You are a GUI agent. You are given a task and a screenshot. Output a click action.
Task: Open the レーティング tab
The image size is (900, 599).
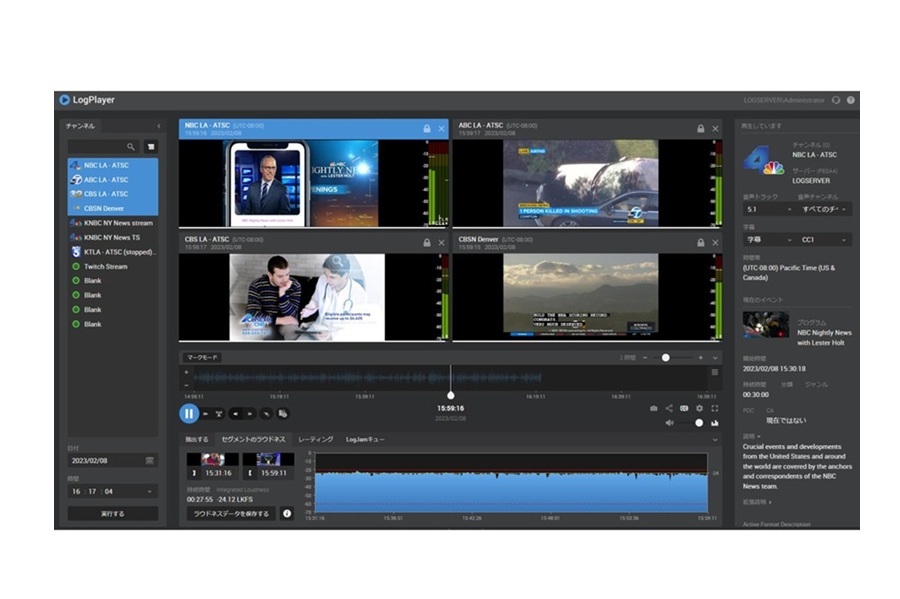(316, 439)
